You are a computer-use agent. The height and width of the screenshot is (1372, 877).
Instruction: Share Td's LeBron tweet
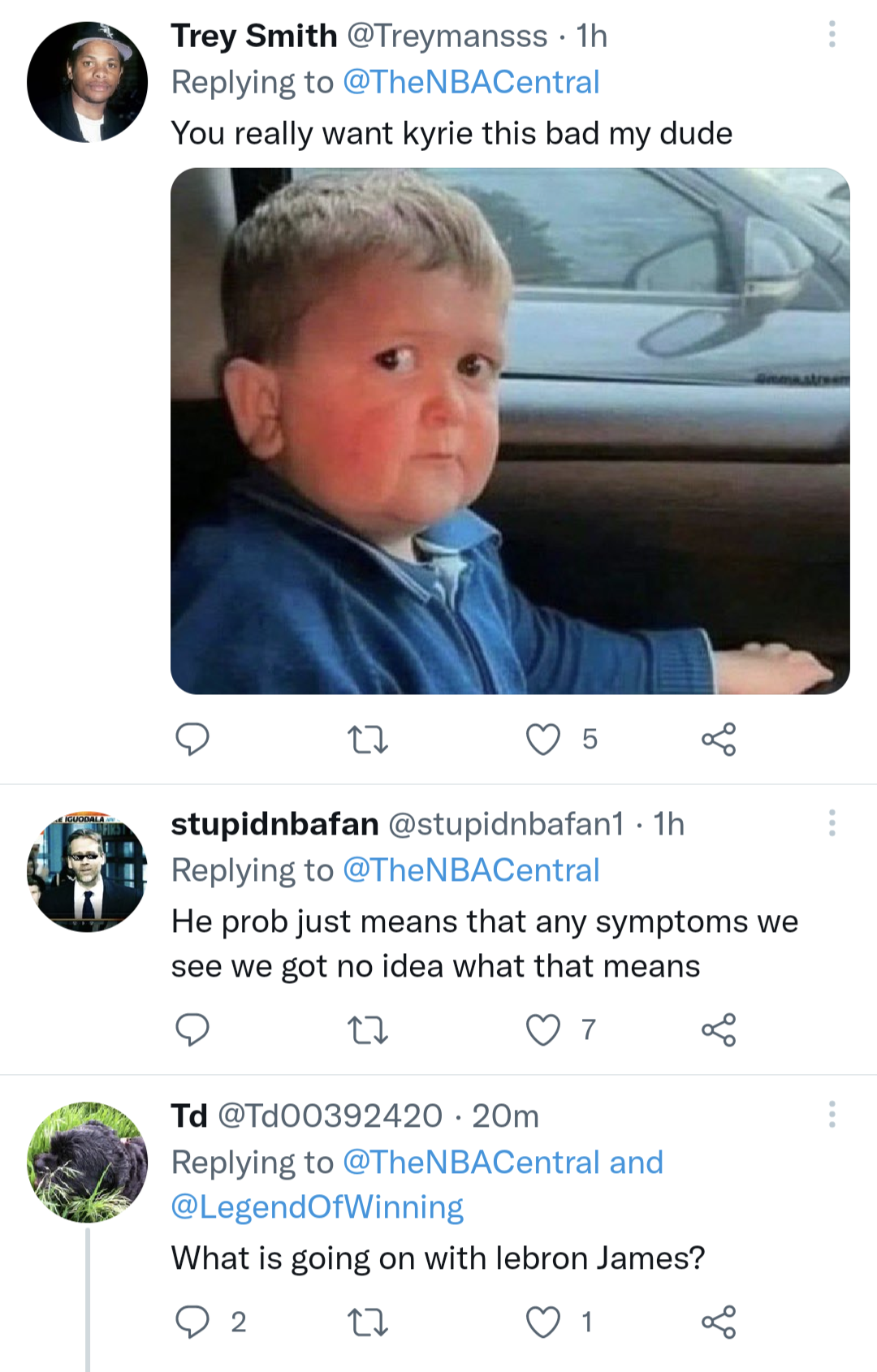[719, 1322]
